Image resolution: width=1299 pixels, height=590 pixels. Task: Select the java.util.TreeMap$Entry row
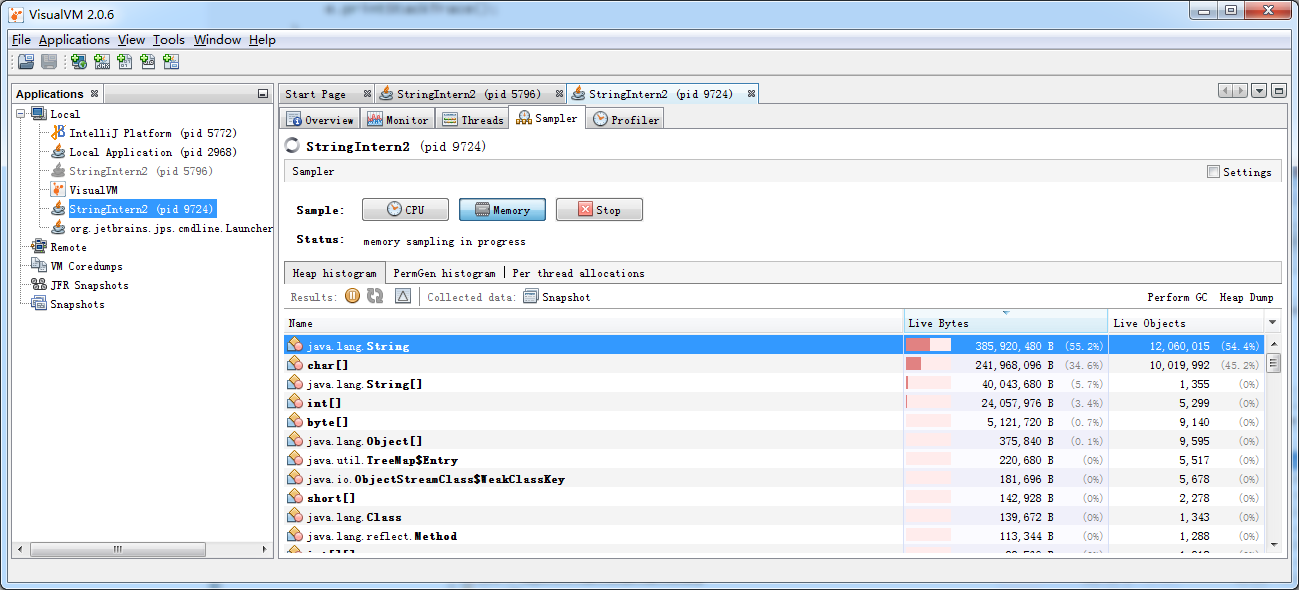pyautogui.click(x=774, y=459)
